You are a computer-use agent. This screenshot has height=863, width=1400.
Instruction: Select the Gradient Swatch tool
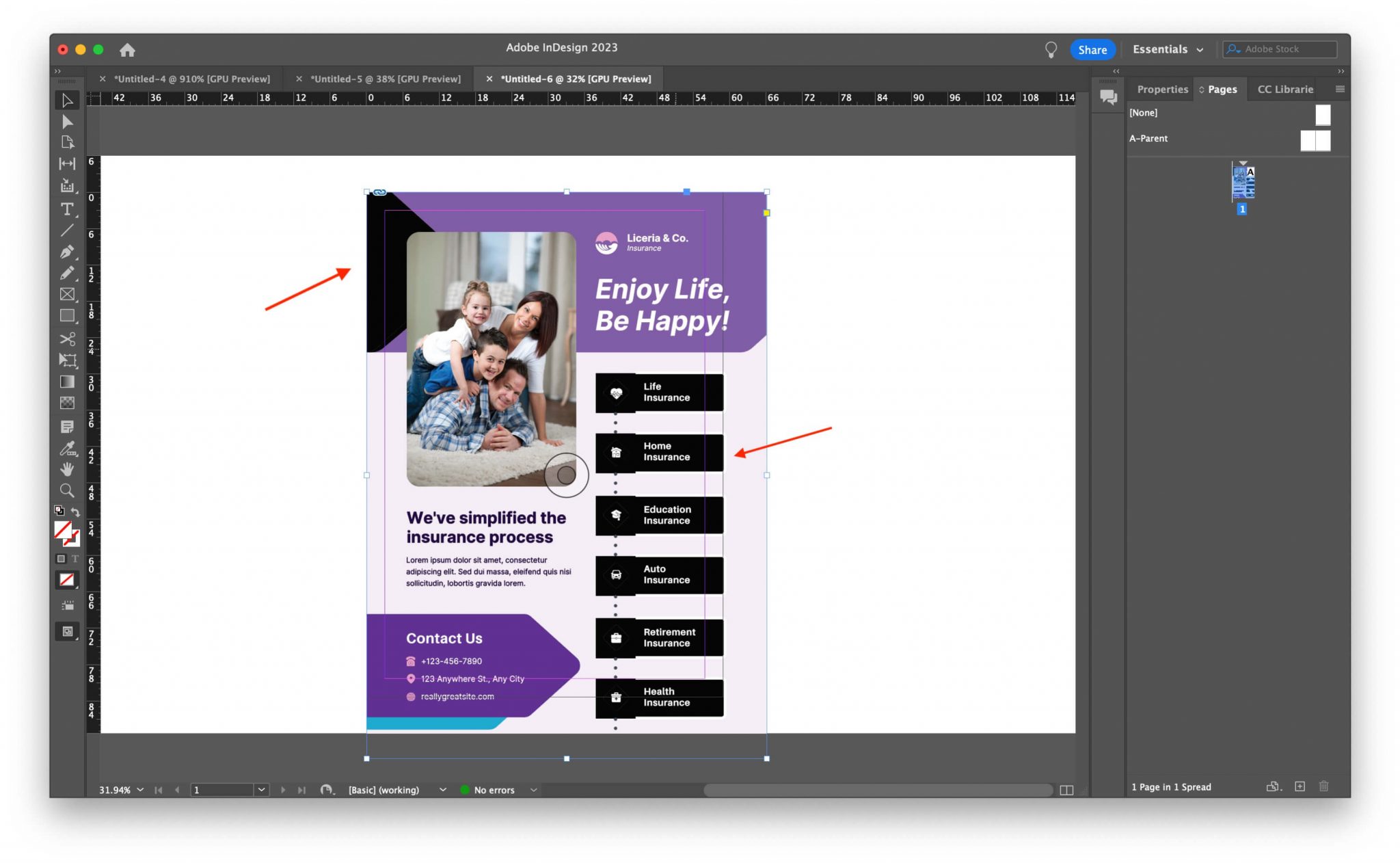tap(66, 382)
